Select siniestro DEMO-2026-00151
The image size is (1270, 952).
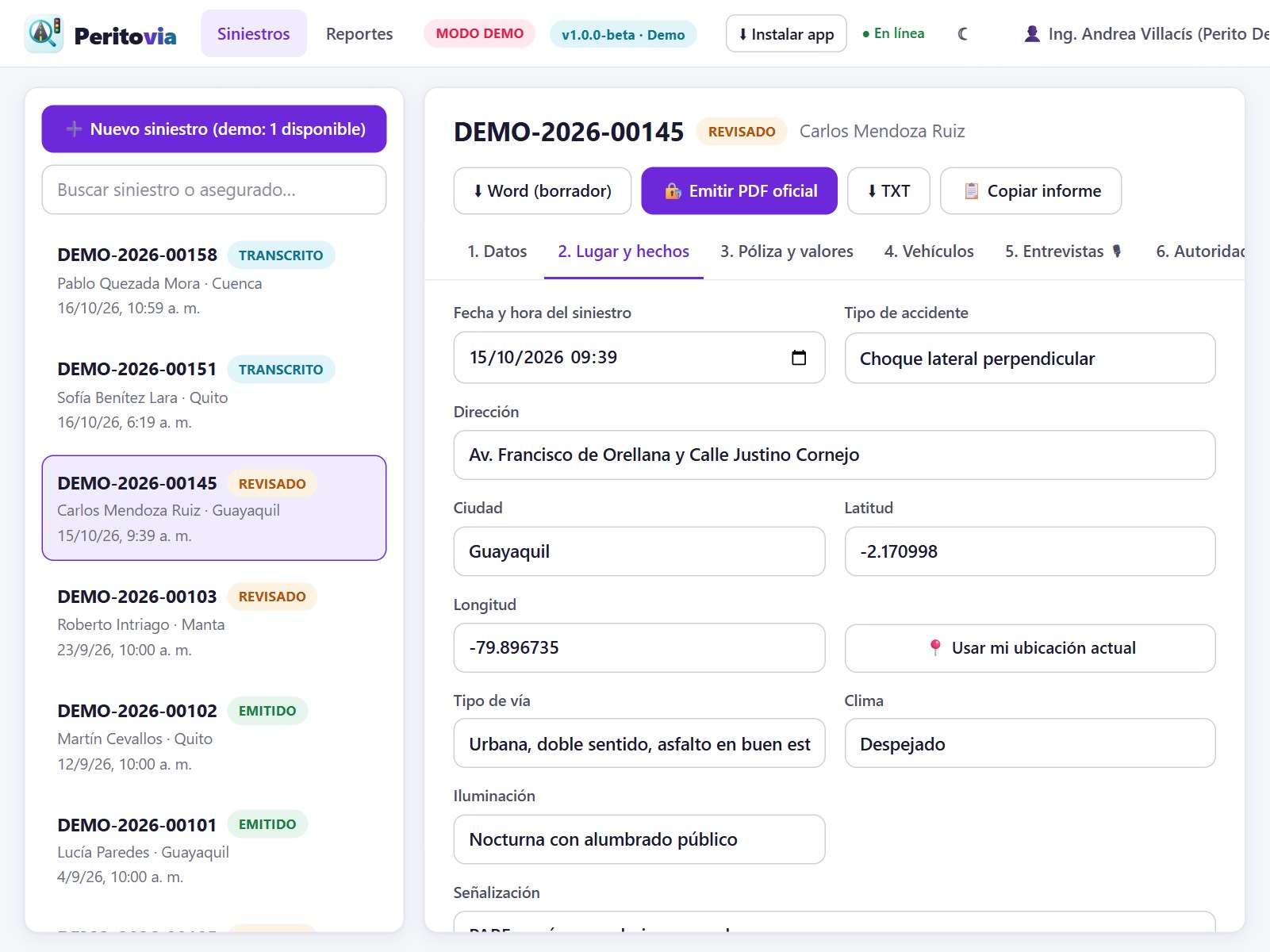214,395
